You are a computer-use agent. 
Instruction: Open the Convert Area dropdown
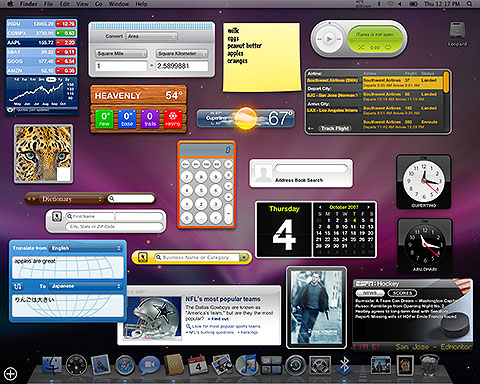(x=151, y=36)
